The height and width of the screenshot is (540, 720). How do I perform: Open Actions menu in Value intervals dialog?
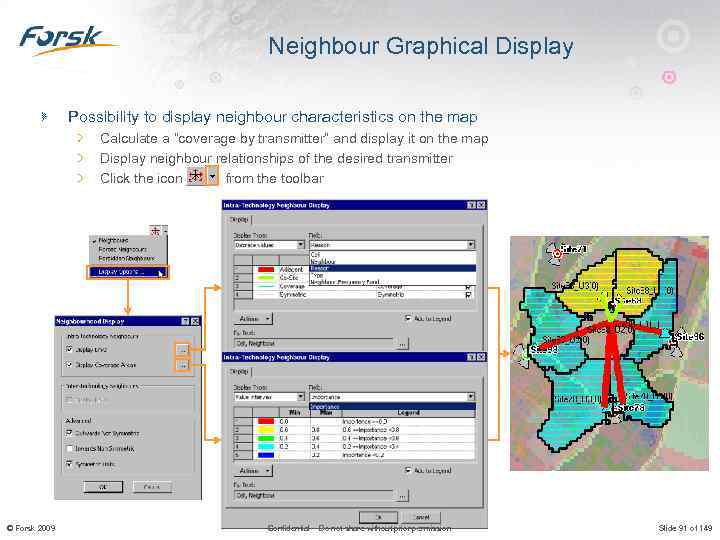254,471
